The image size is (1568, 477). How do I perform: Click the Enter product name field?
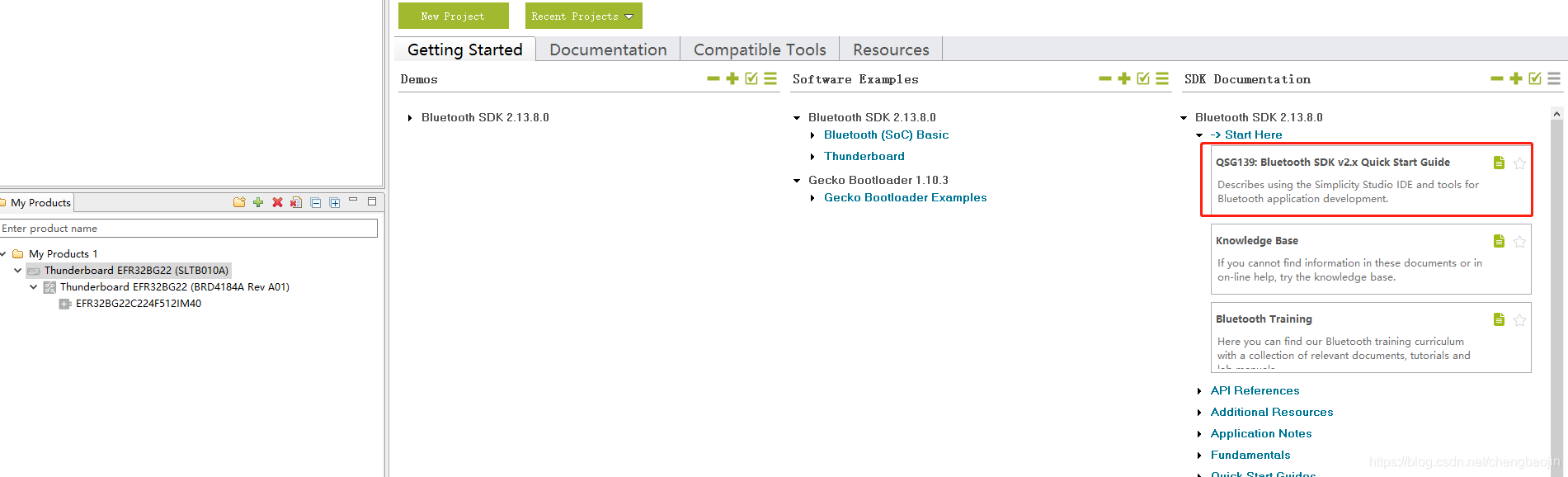click(x=189, y=228)
